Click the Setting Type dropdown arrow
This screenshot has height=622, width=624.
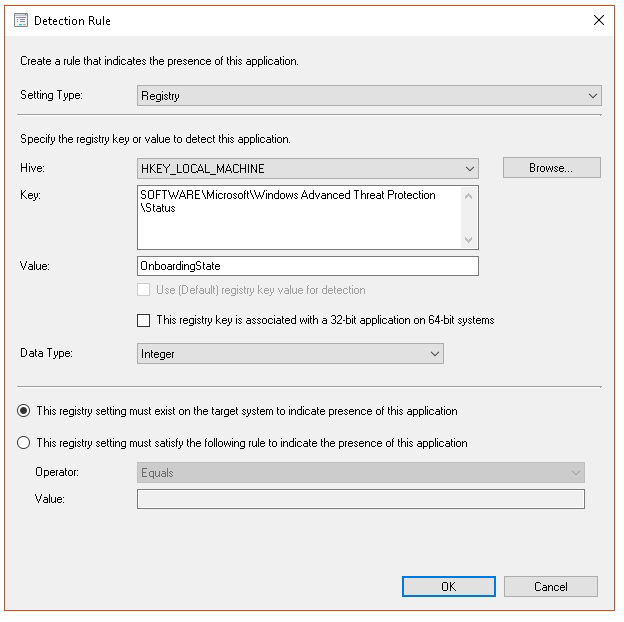pos(593,96)
